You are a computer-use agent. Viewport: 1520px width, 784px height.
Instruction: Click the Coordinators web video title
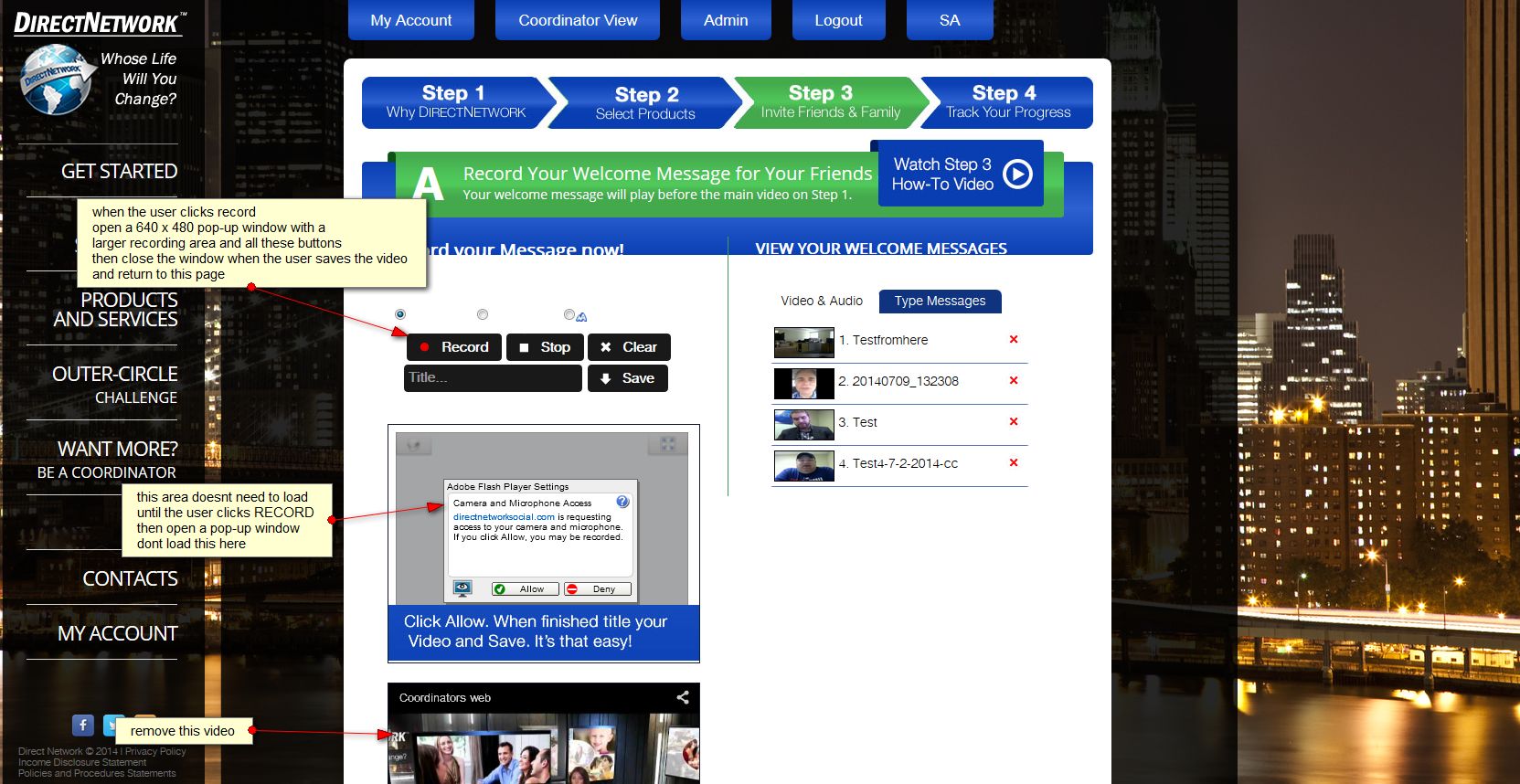(445, 697)
